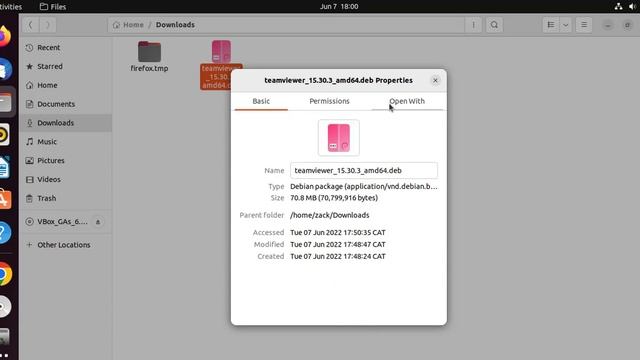Click the Music note icon
This screenshot has width=640, height=360.
tap(29, 142)
